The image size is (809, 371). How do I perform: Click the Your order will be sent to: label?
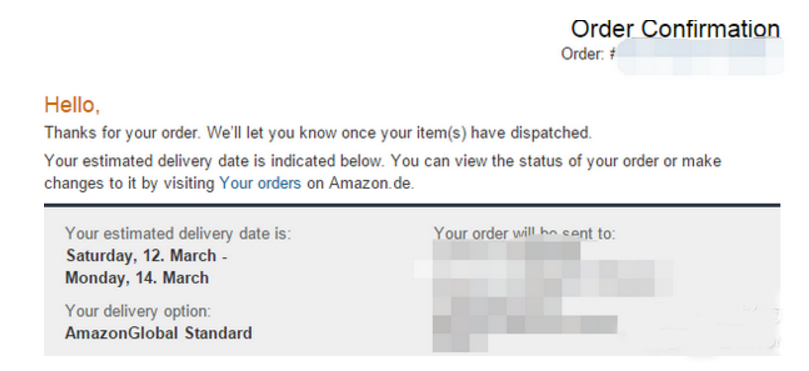coord(524,234)
